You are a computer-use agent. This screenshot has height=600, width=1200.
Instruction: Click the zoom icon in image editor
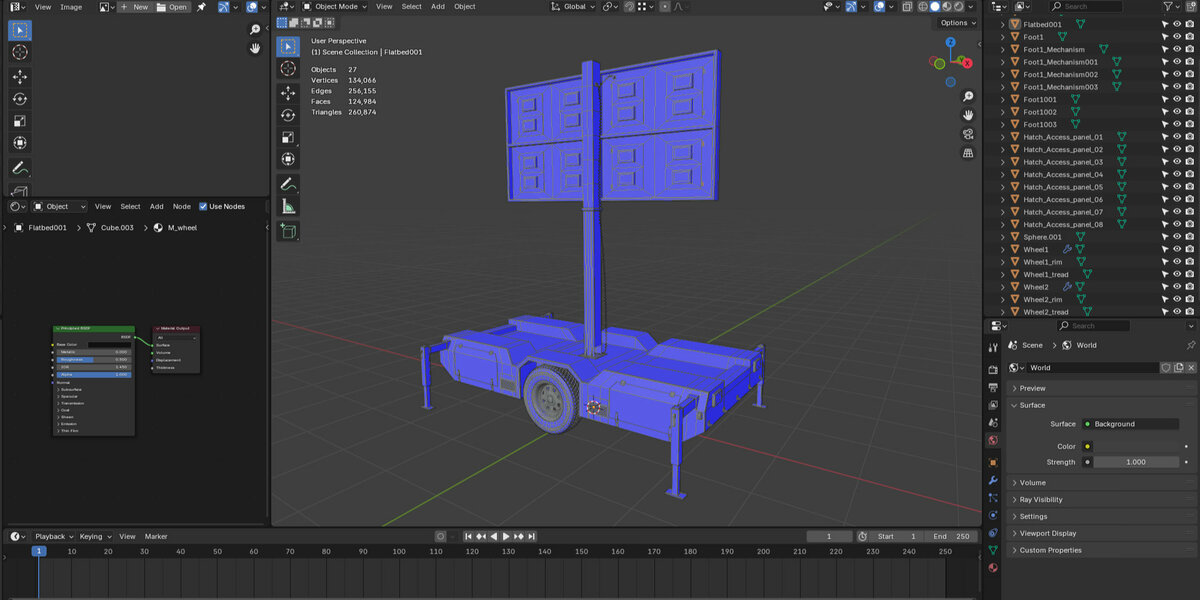point(255,30)
